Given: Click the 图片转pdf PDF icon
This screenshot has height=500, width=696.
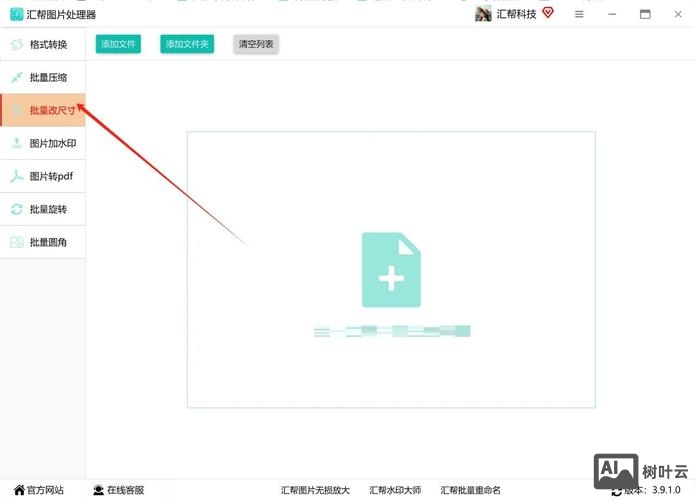Looking at the screenshot, I should (x=17, y=176).
